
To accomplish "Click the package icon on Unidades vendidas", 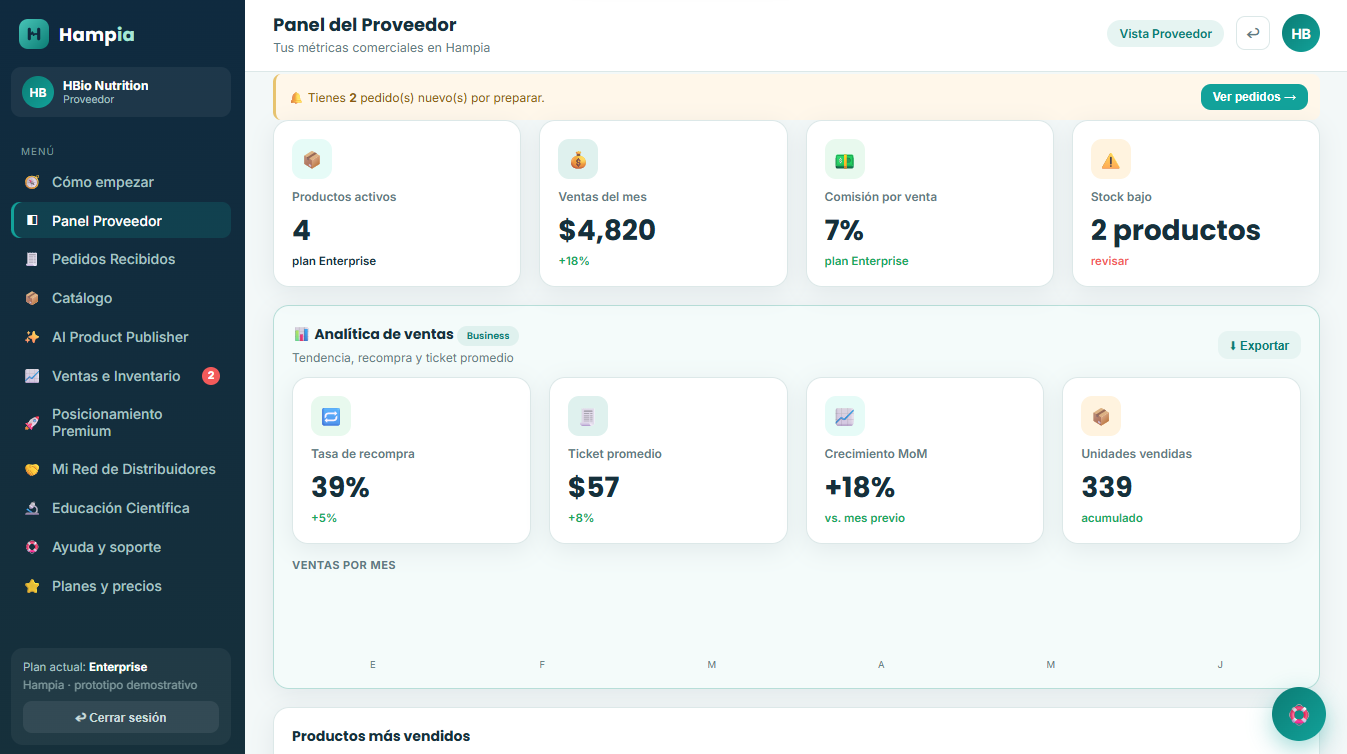I will [1101, 416].
